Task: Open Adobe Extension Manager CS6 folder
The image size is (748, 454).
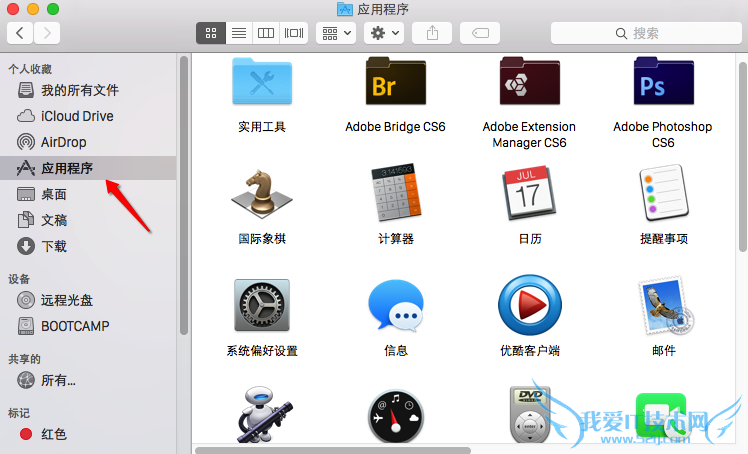Action: click(530, 82)
